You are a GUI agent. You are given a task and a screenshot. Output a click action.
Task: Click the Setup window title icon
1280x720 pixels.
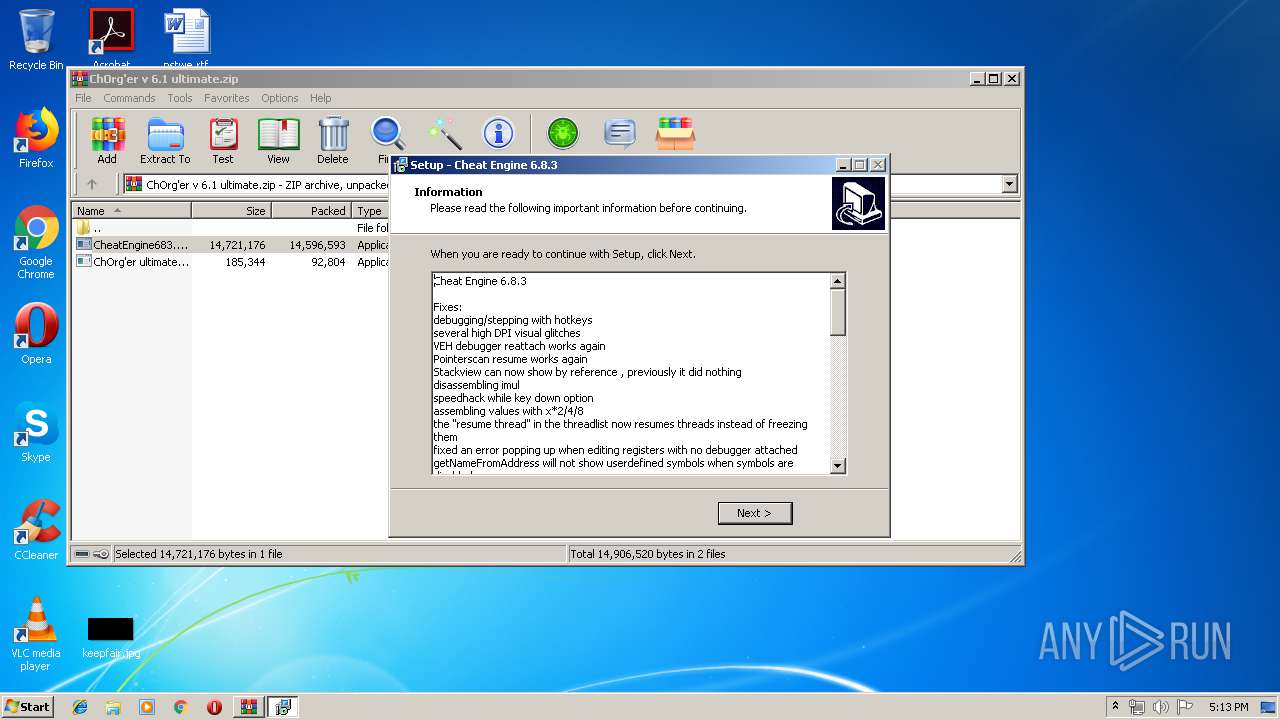tap(400, 165)
